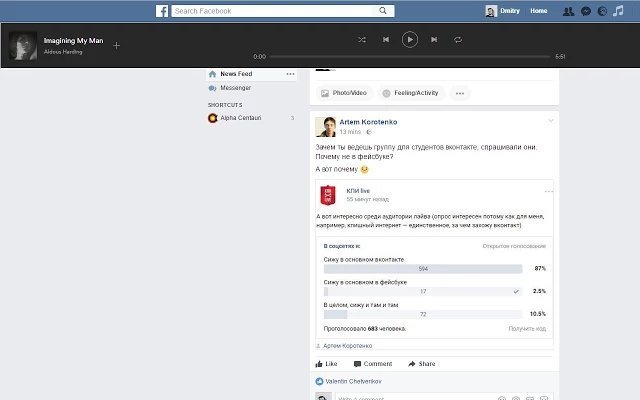Viewport: 640px width, 400px height.
Task: Go to Home in the top bar
Action: pyautogui.click(x=539, y=11)
